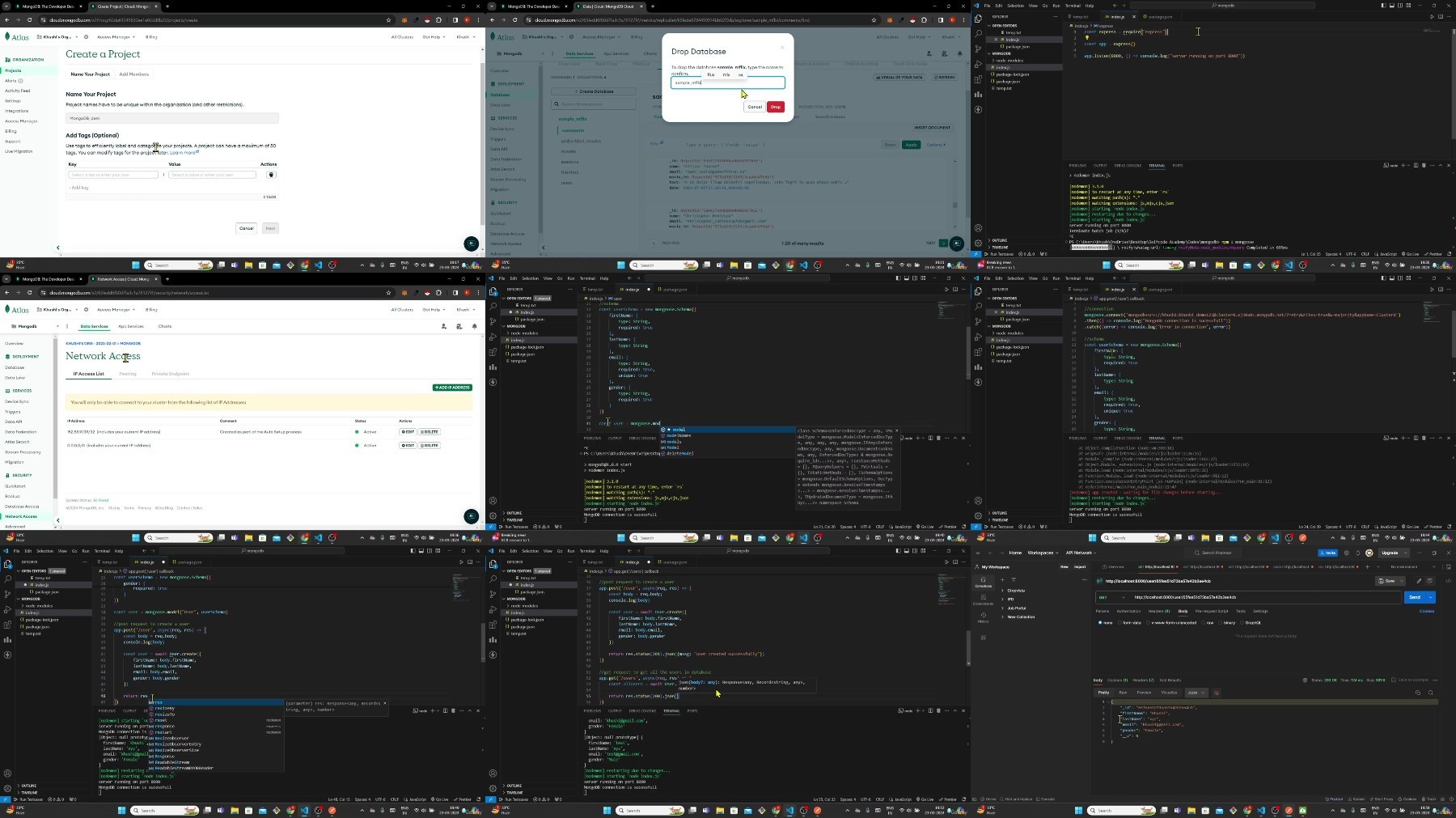Open Collections in the Postman sidebar
The image size is (1456, 818).
click(983, 582)
